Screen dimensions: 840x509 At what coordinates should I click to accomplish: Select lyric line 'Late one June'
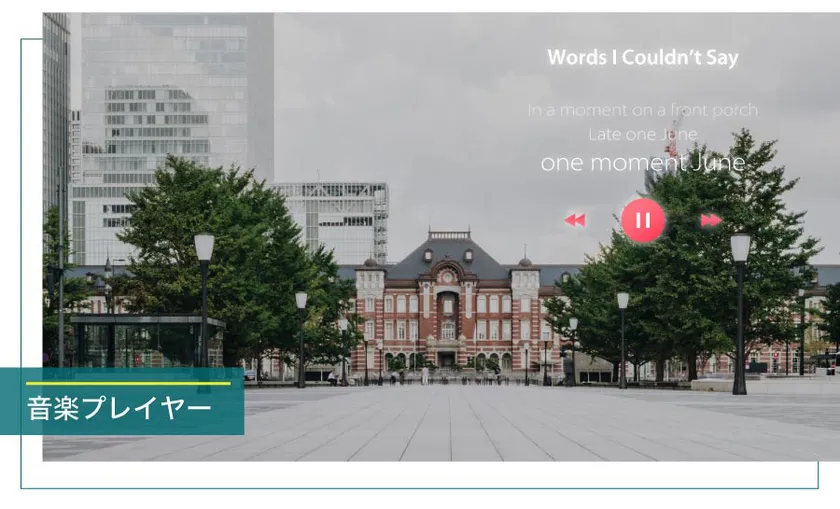(x=643, y=134)
